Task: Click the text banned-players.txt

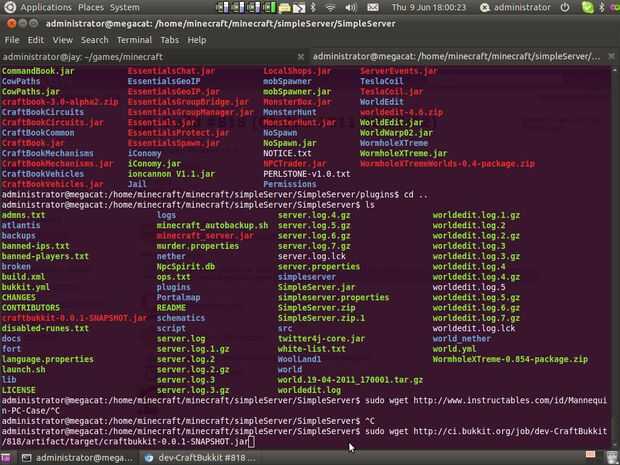Action: pos(45,256)
